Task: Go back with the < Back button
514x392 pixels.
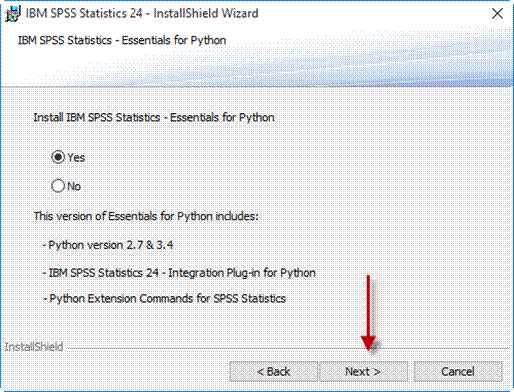Action: (273, 371)
